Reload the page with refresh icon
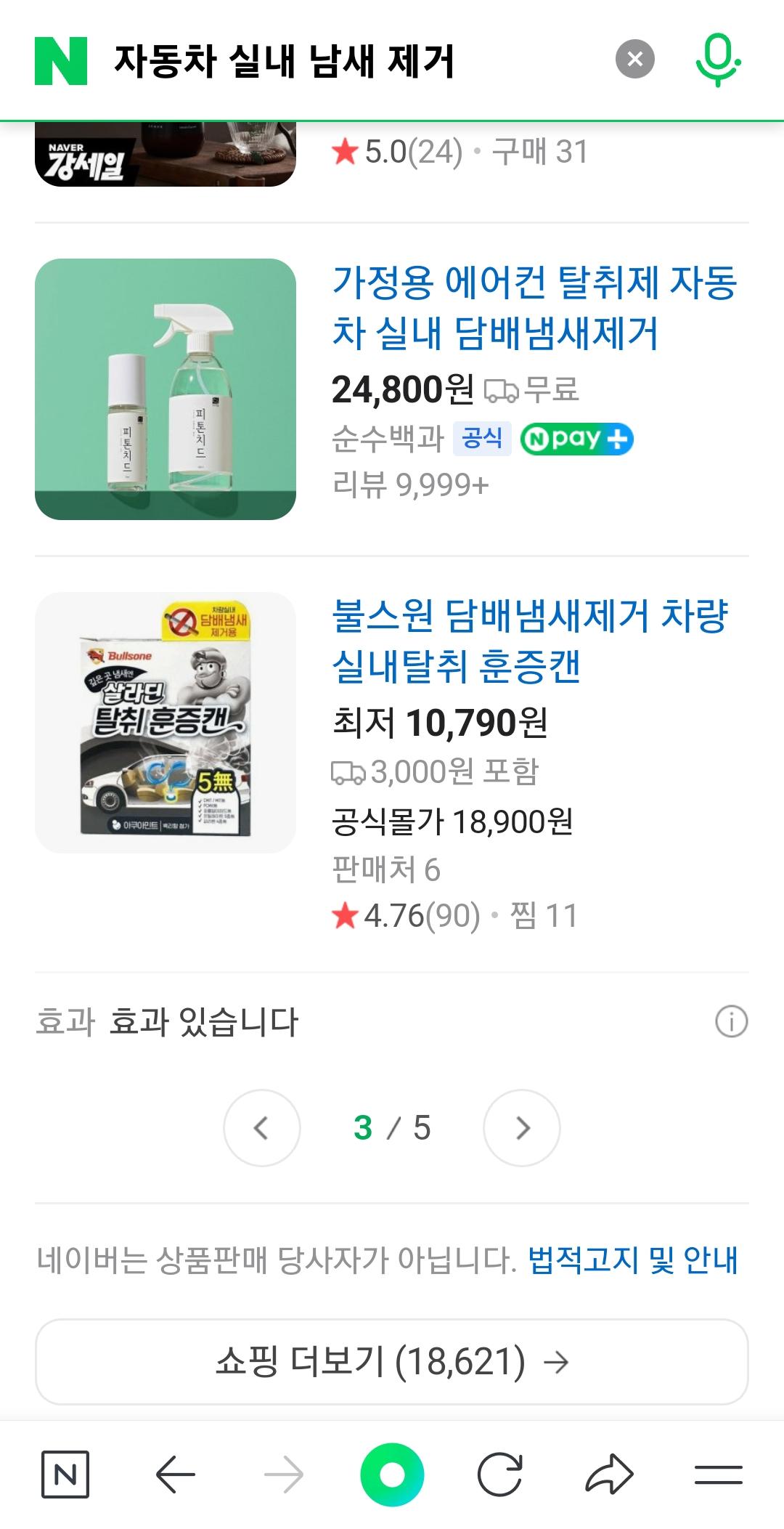 point(500,1475)
